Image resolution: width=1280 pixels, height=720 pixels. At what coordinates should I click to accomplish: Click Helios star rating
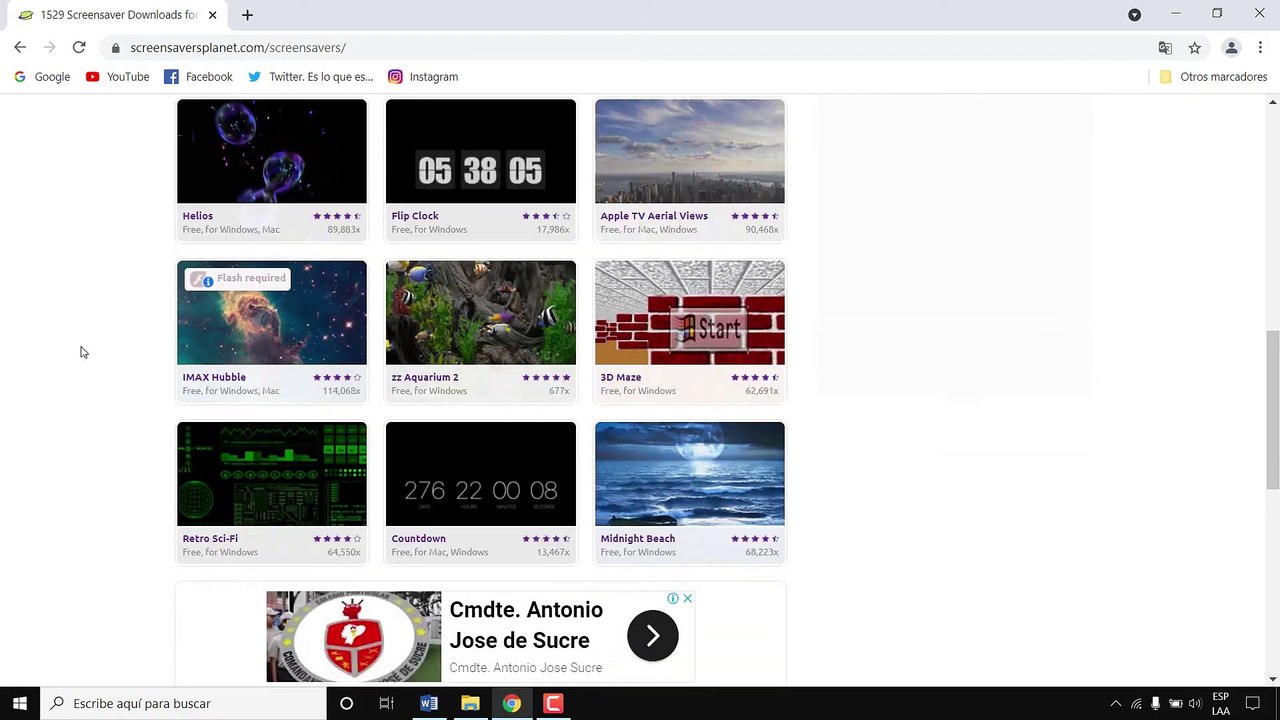click(337, 216)
